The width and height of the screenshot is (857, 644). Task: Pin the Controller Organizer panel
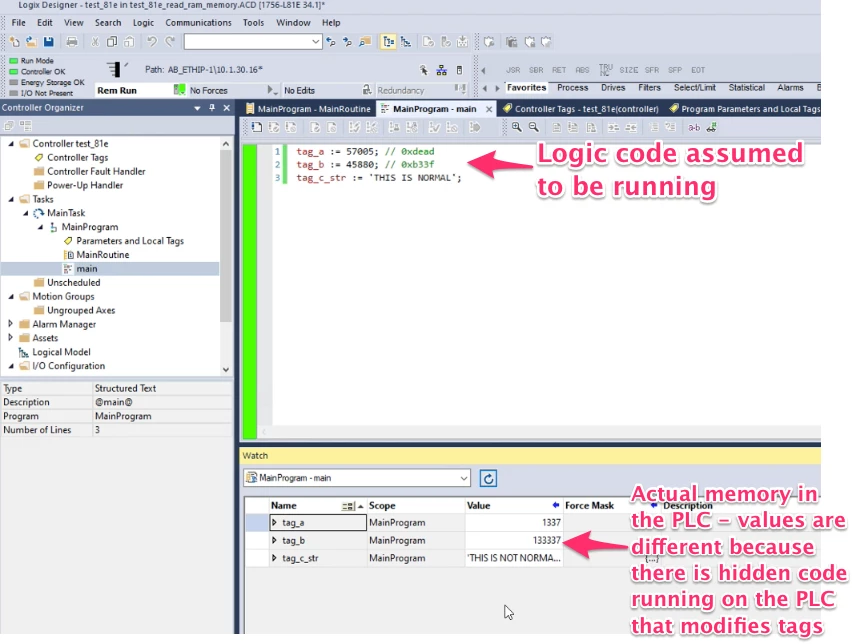click(x=212, y=108)
